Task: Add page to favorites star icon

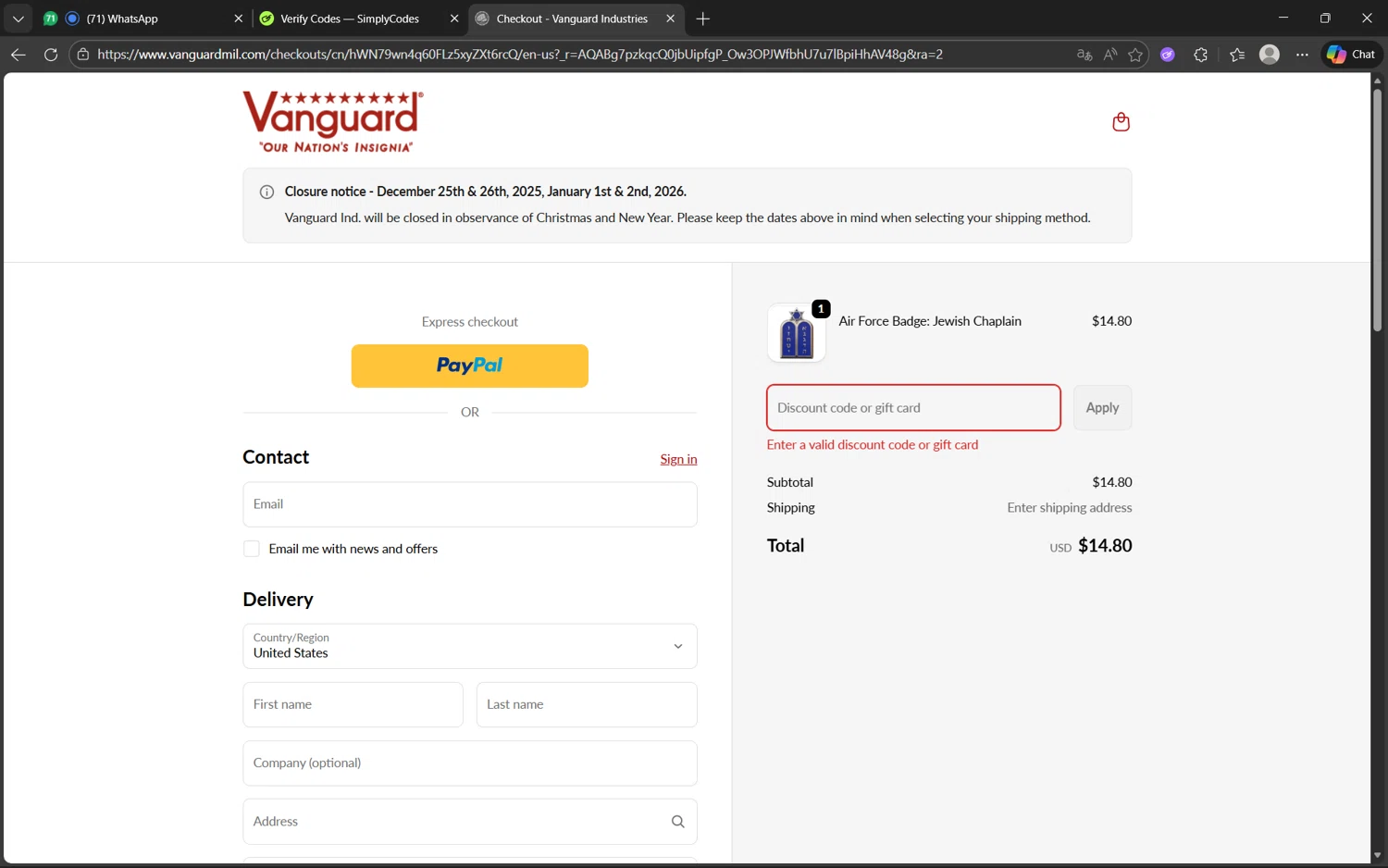Action: point(1135,55)
